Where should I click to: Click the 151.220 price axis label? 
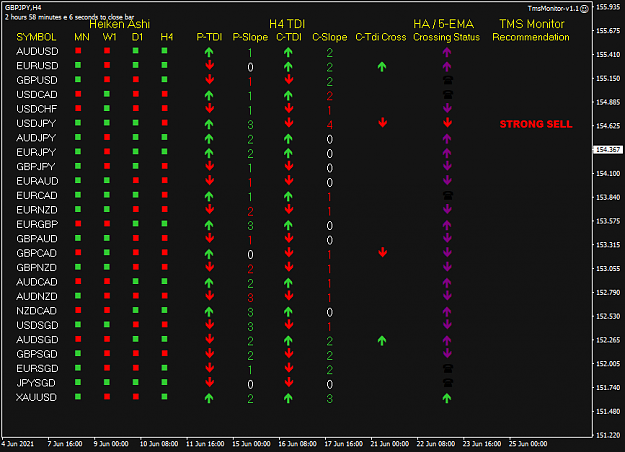[608, 435]
